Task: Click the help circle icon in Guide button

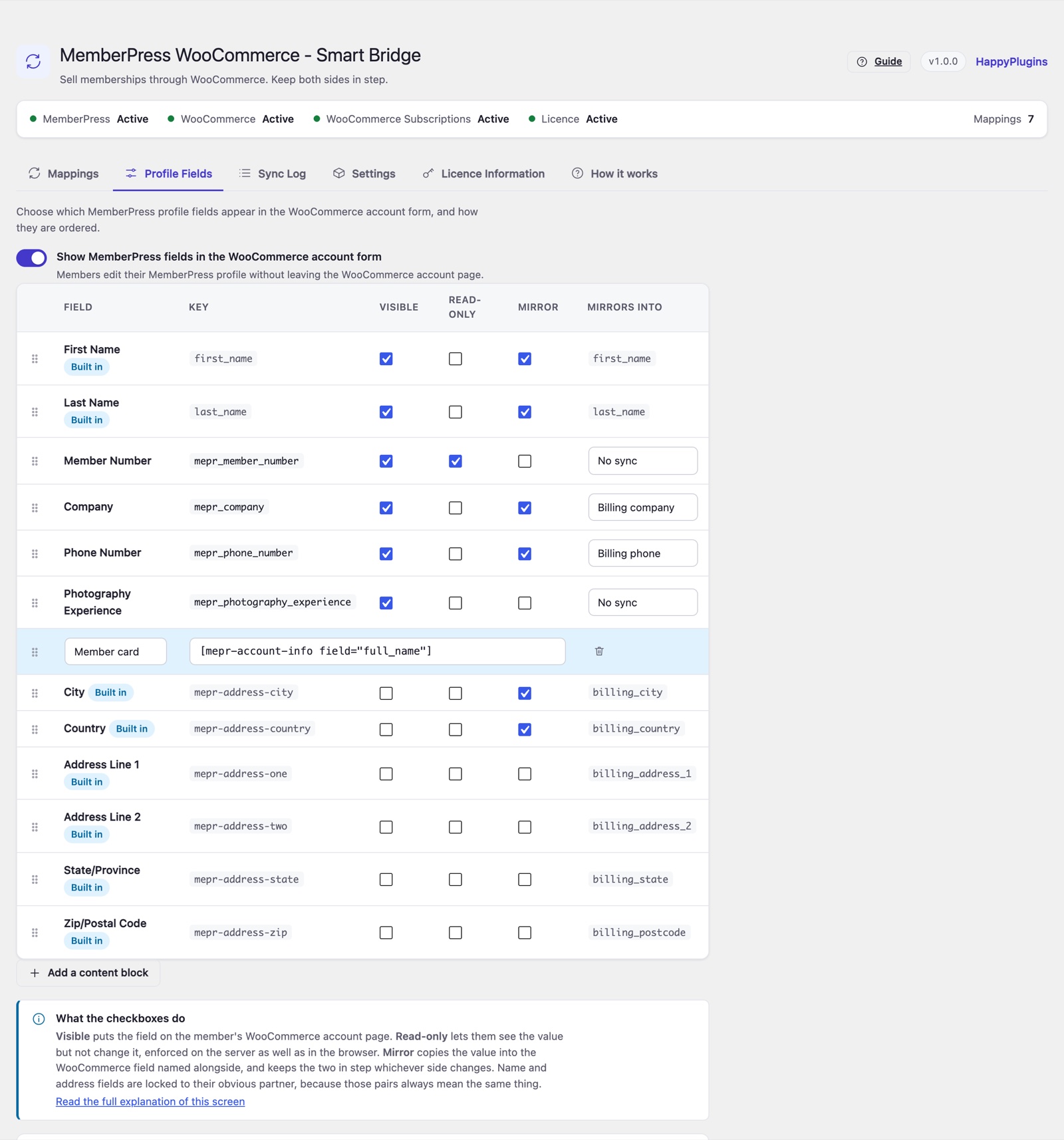Action: point(862,62)
